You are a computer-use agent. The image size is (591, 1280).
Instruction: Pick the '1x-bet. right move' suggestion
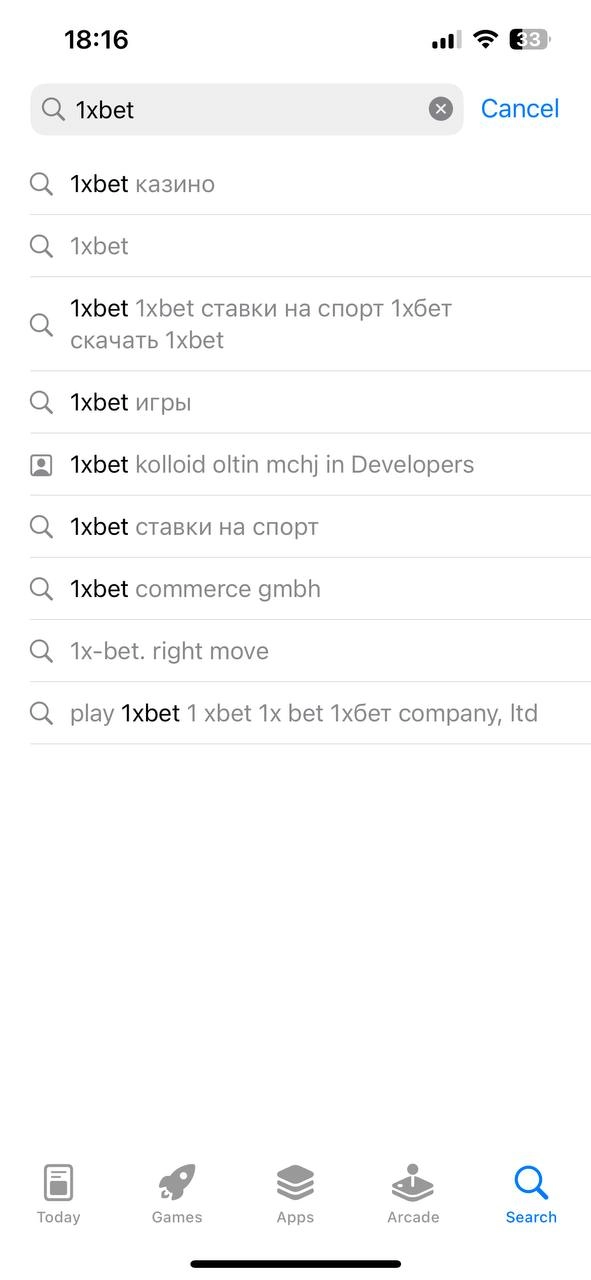pos(310,651)
